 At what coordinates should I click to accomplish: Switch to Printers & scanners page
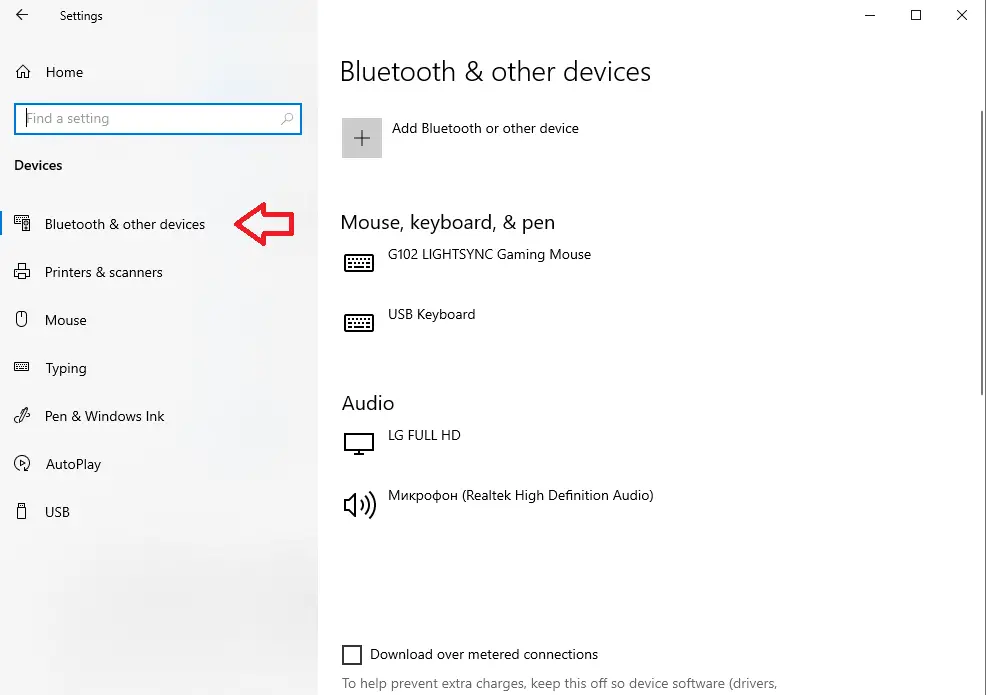click(103, 272)
